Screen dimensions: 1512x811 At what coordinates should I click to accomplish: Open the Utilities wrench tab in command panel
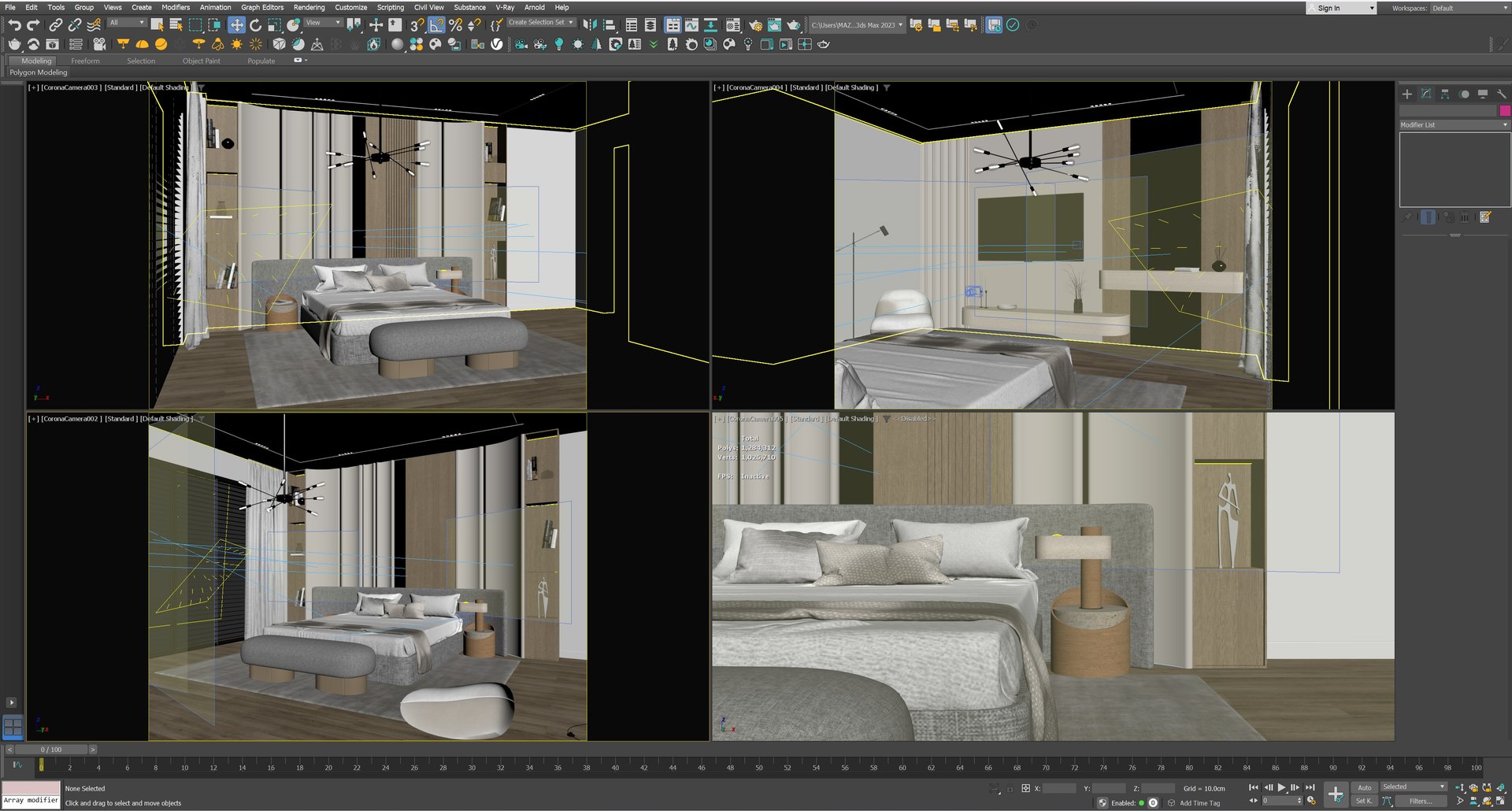[x=1502, y=94]
